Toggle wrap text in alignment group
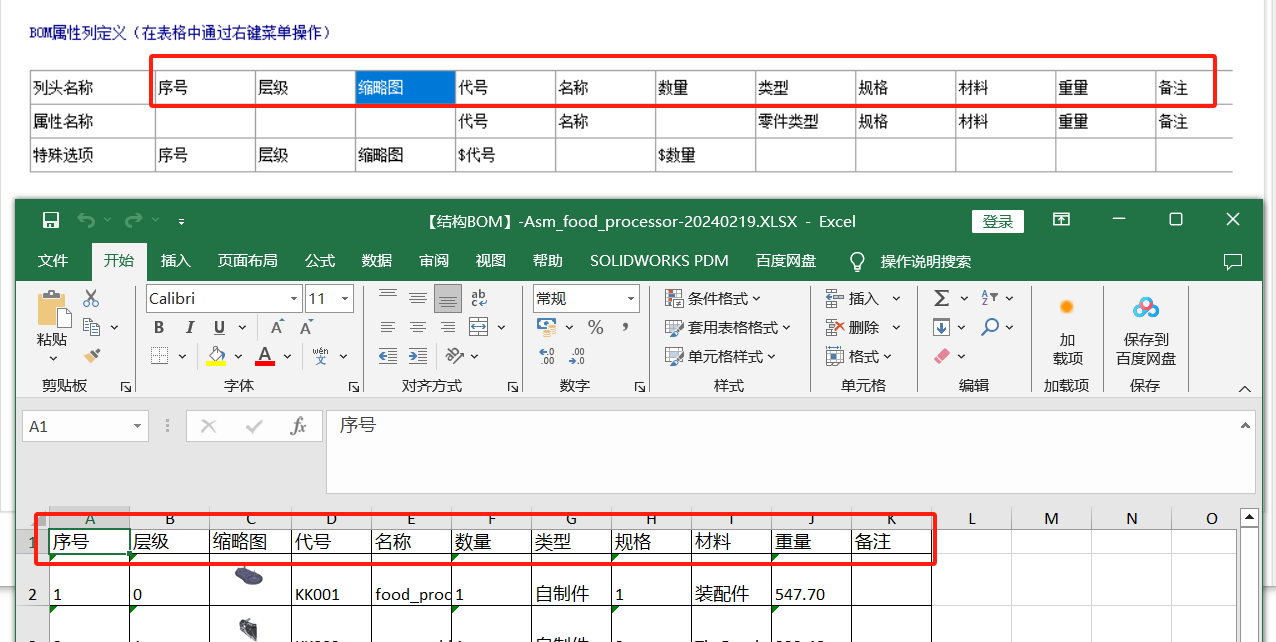Viewport: 1276px width, 642px height. (x=477, y=297)
